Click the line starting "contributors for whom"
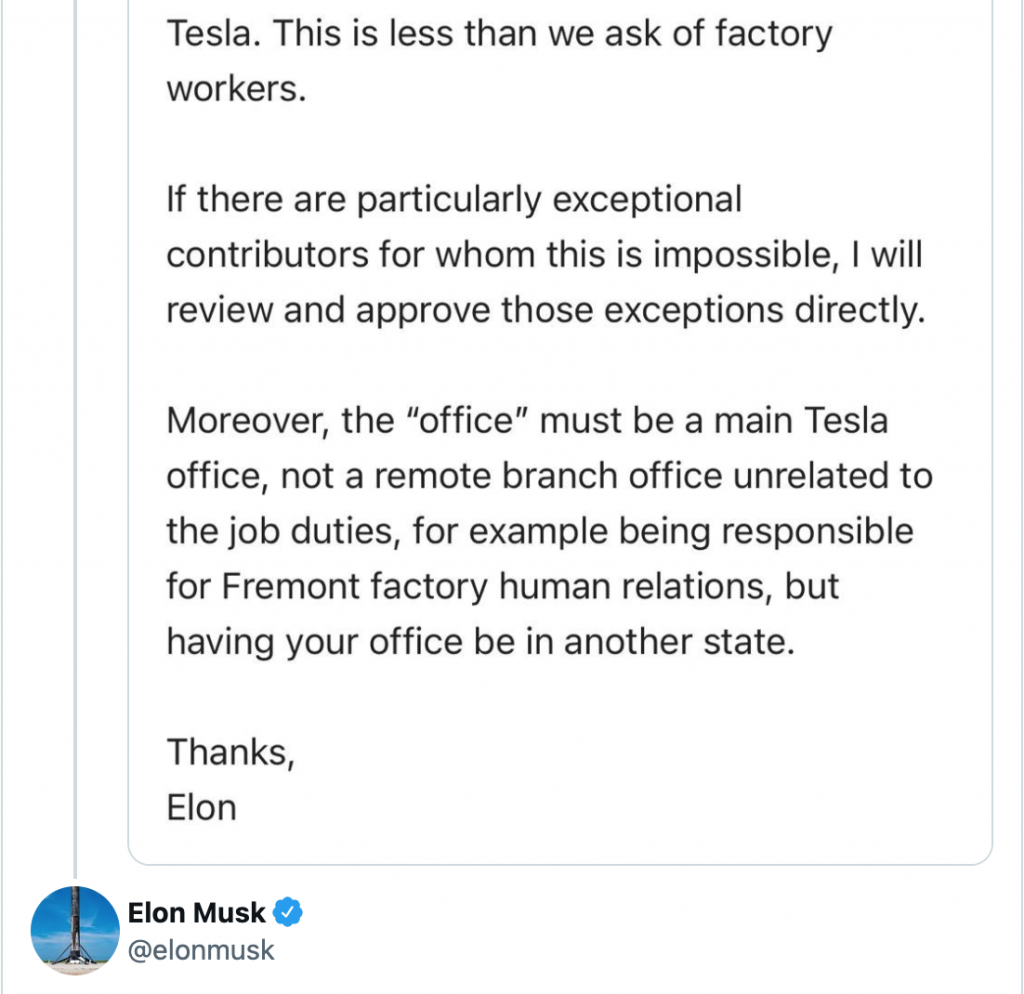The height and width of the screenshot is (994, 1024). point(545,254)
